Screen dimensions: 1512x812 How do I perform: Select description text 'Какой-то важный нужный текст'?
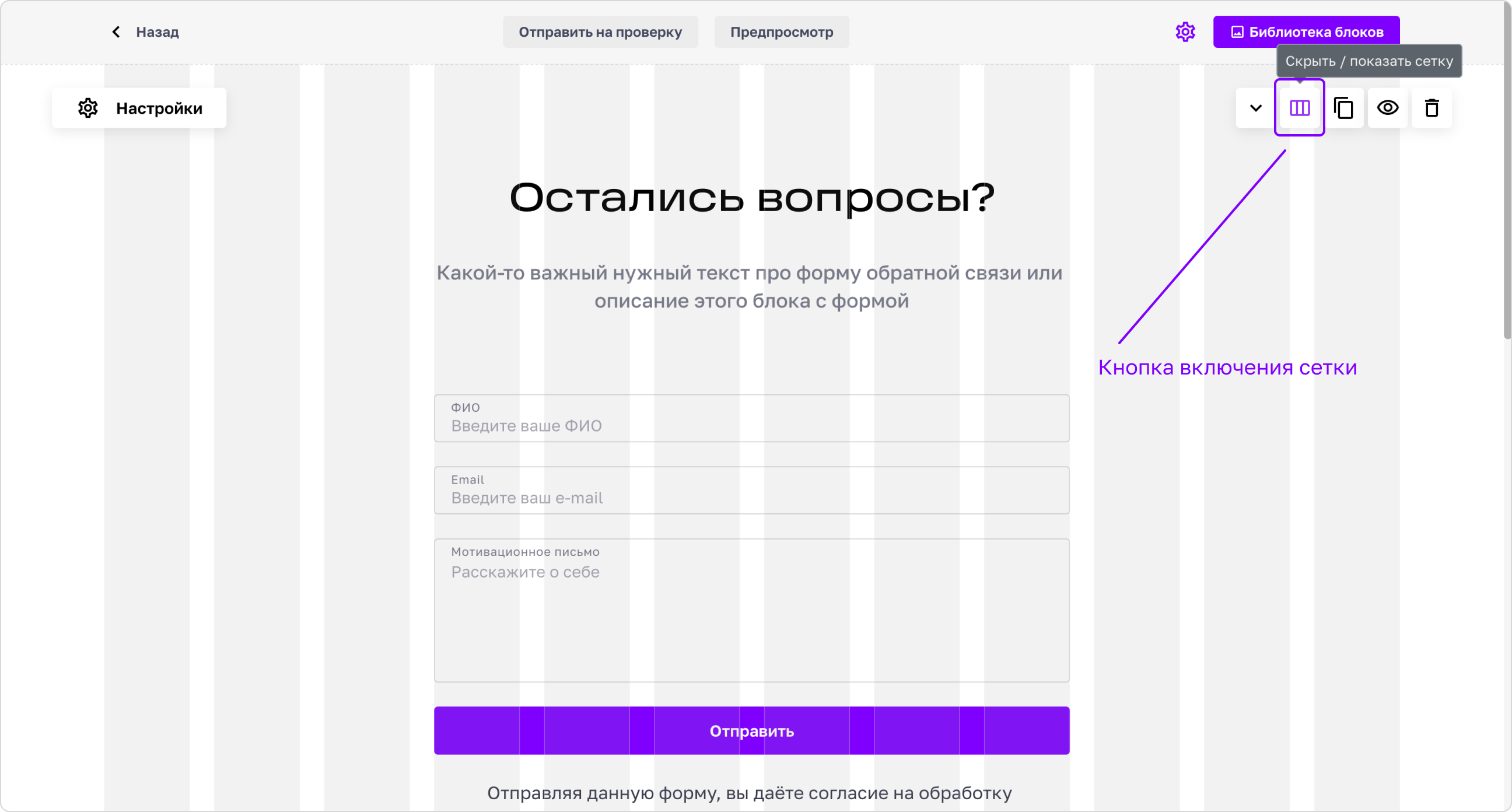tap(593, 273)
